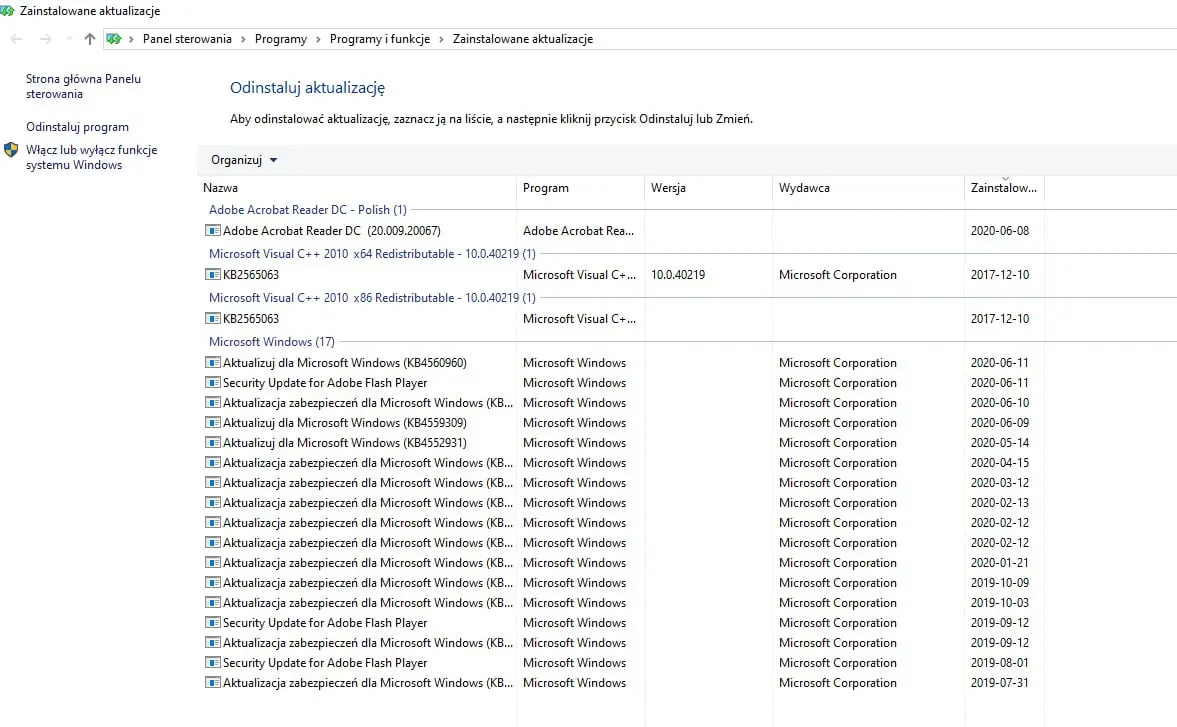Open the recent locations dropdown arrow
This screenshot has width=1177, height=727.
point(69,39)
